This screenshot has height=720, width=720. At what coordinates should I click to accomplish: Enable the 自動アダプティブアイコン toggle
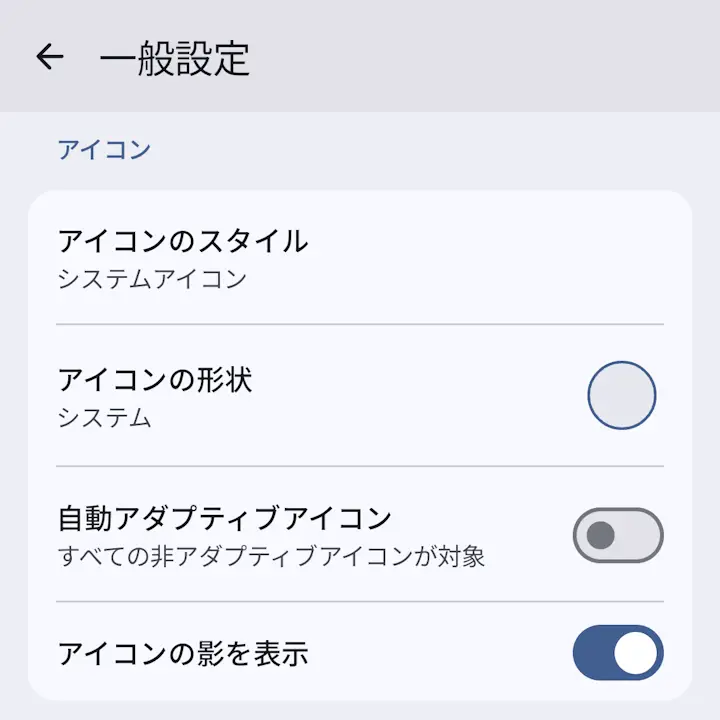click(x=618, y=535)
